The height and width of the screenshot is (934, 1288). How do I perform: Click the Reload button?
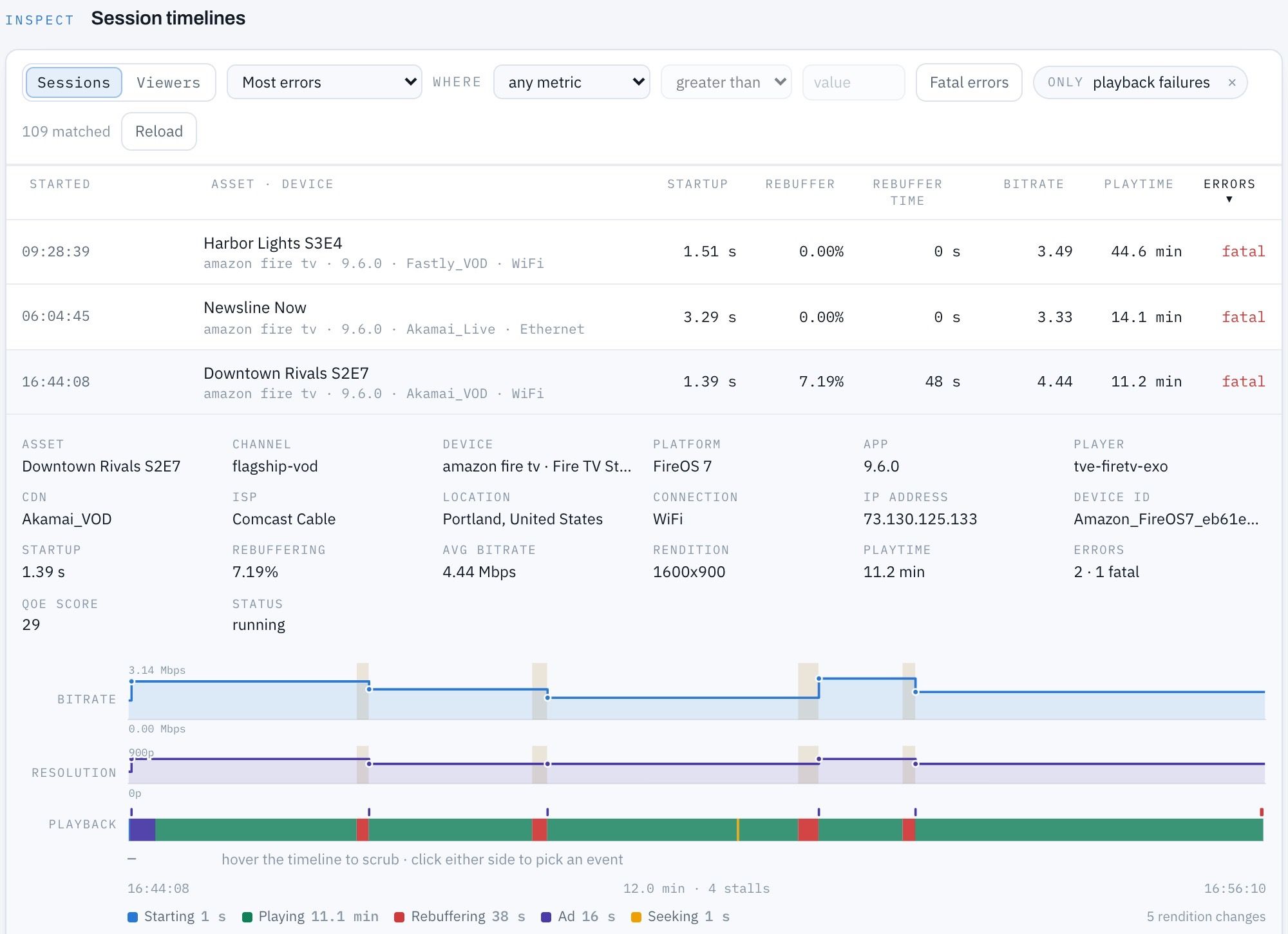[159, 131]
